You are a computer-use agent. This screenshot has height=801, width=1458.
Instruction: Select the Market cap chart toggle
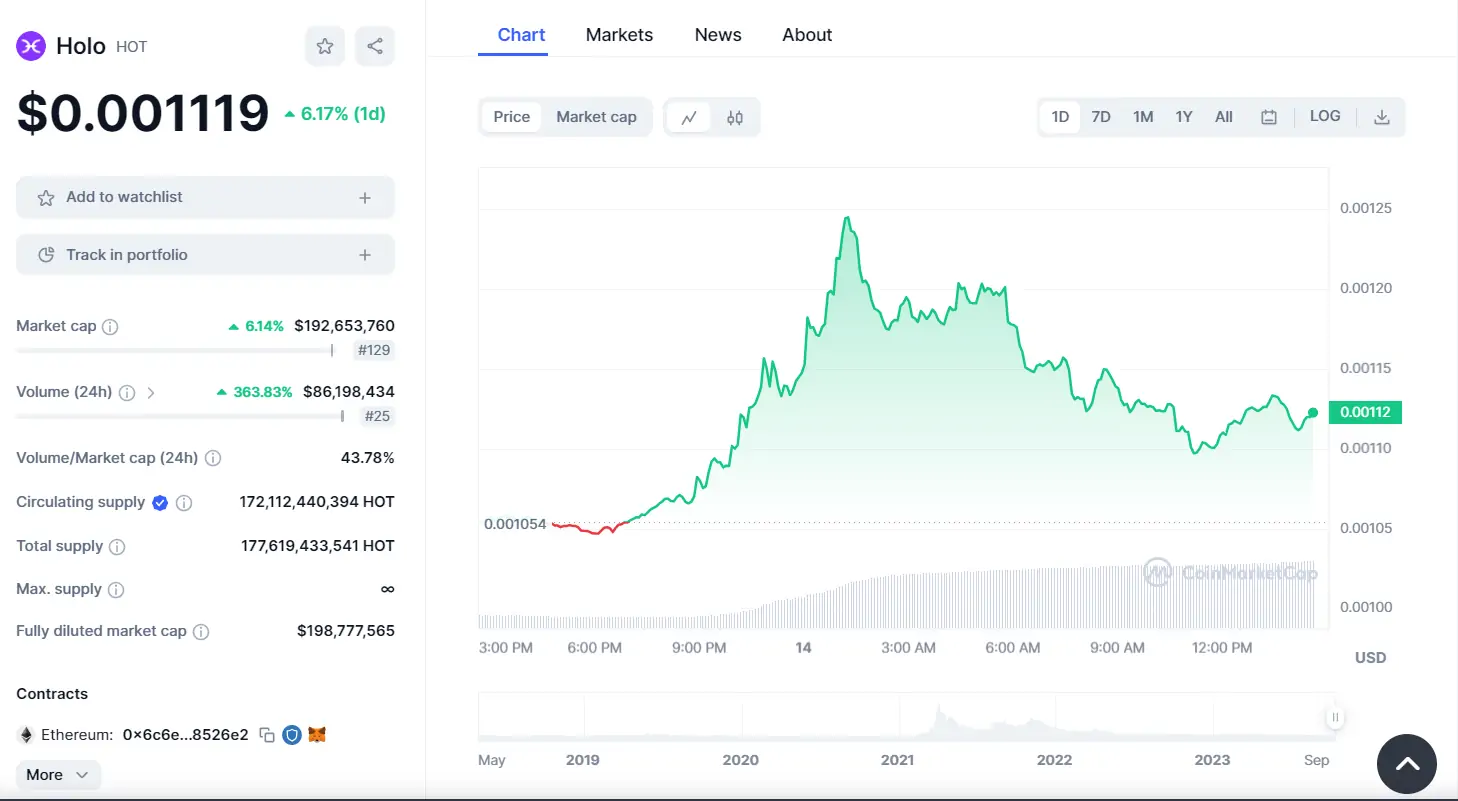tap(597, 117)
